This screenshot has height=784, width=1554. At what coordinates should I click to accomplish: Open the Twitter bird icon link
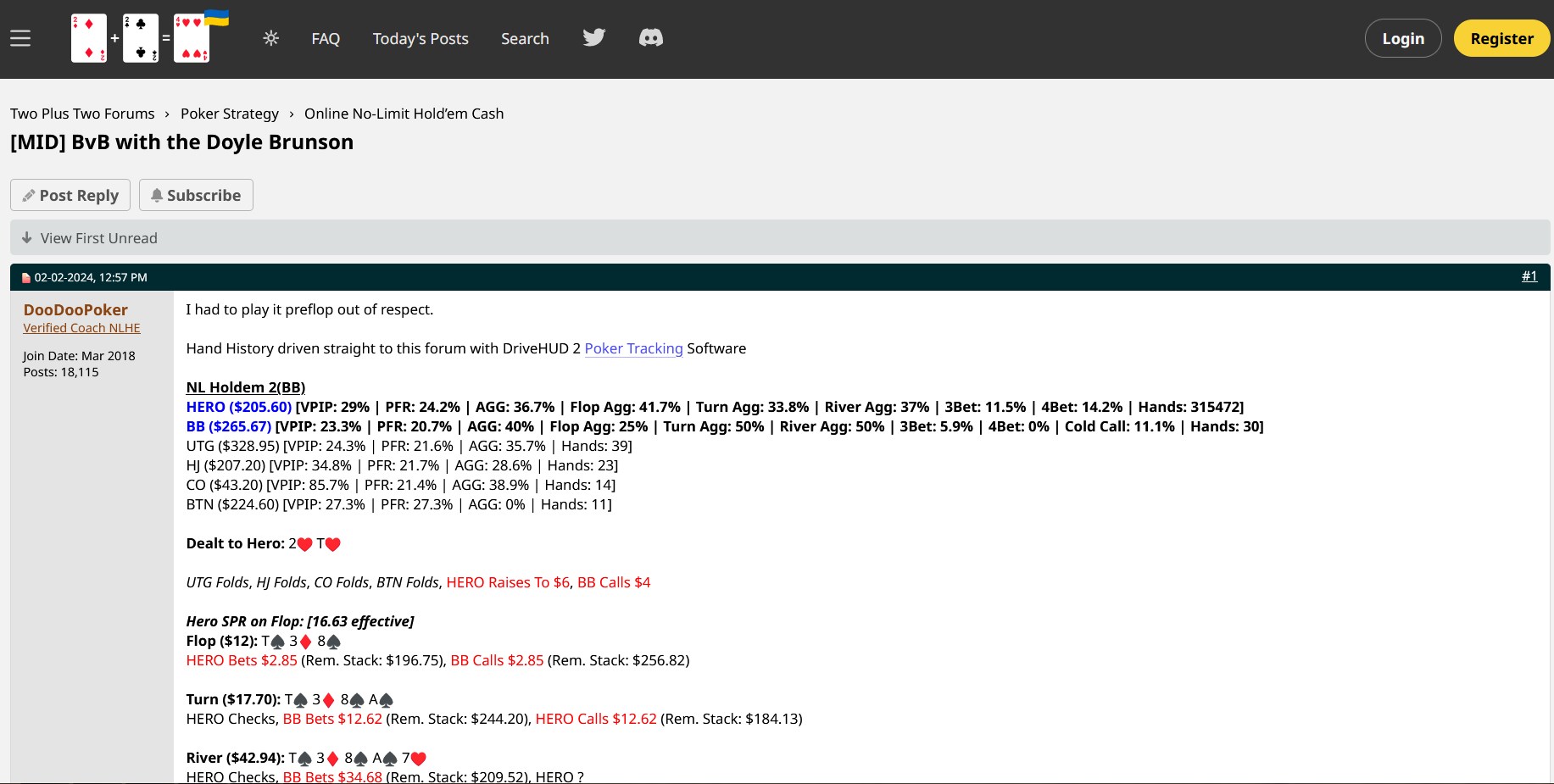pos(593,38)
